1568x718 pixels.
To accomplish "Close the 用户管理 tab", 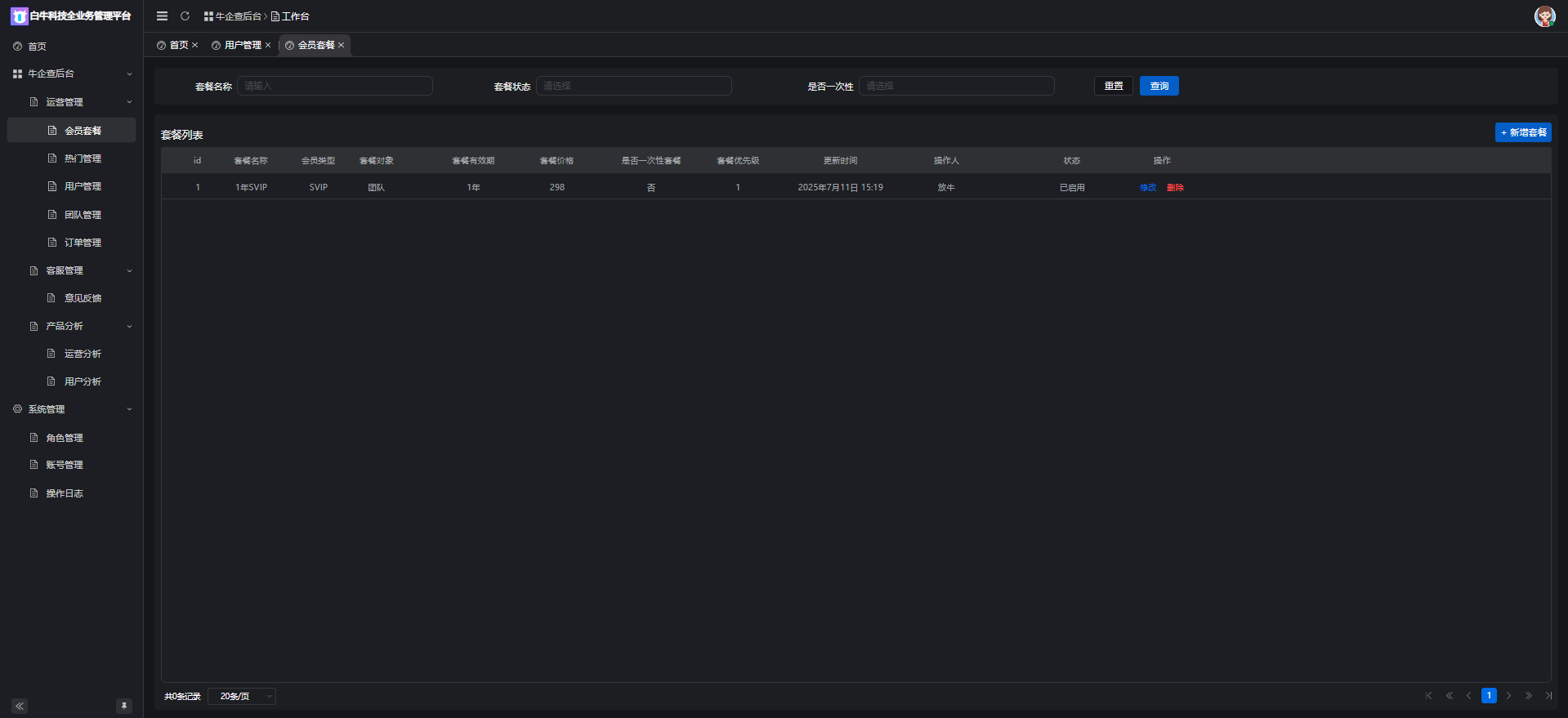I will coord(268,45).
